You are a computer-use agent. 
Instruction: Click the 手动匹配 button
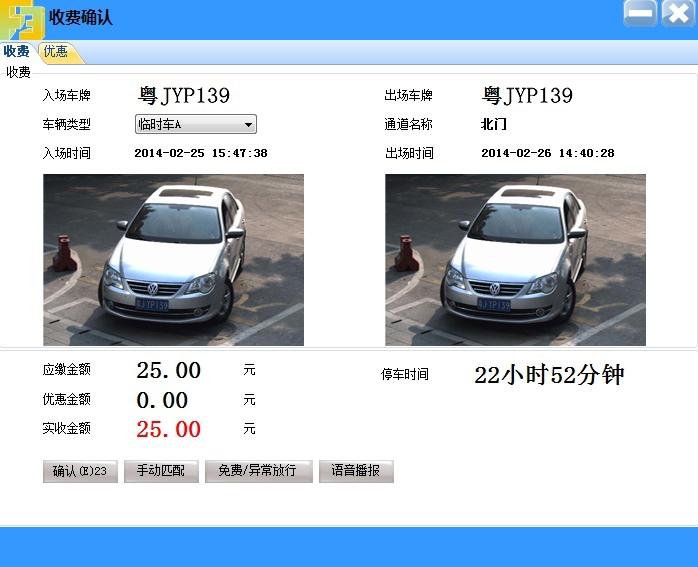click(161, 471)
